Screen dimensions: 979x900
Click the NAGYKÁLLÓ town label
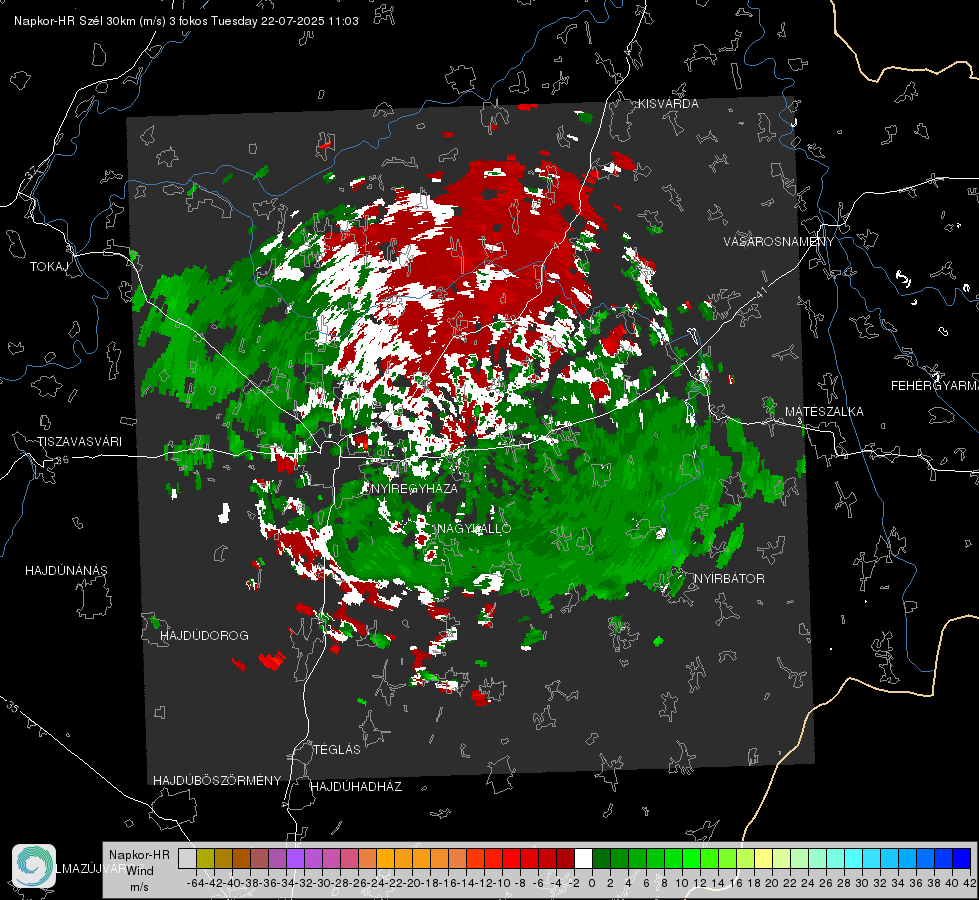coord(474,528)
